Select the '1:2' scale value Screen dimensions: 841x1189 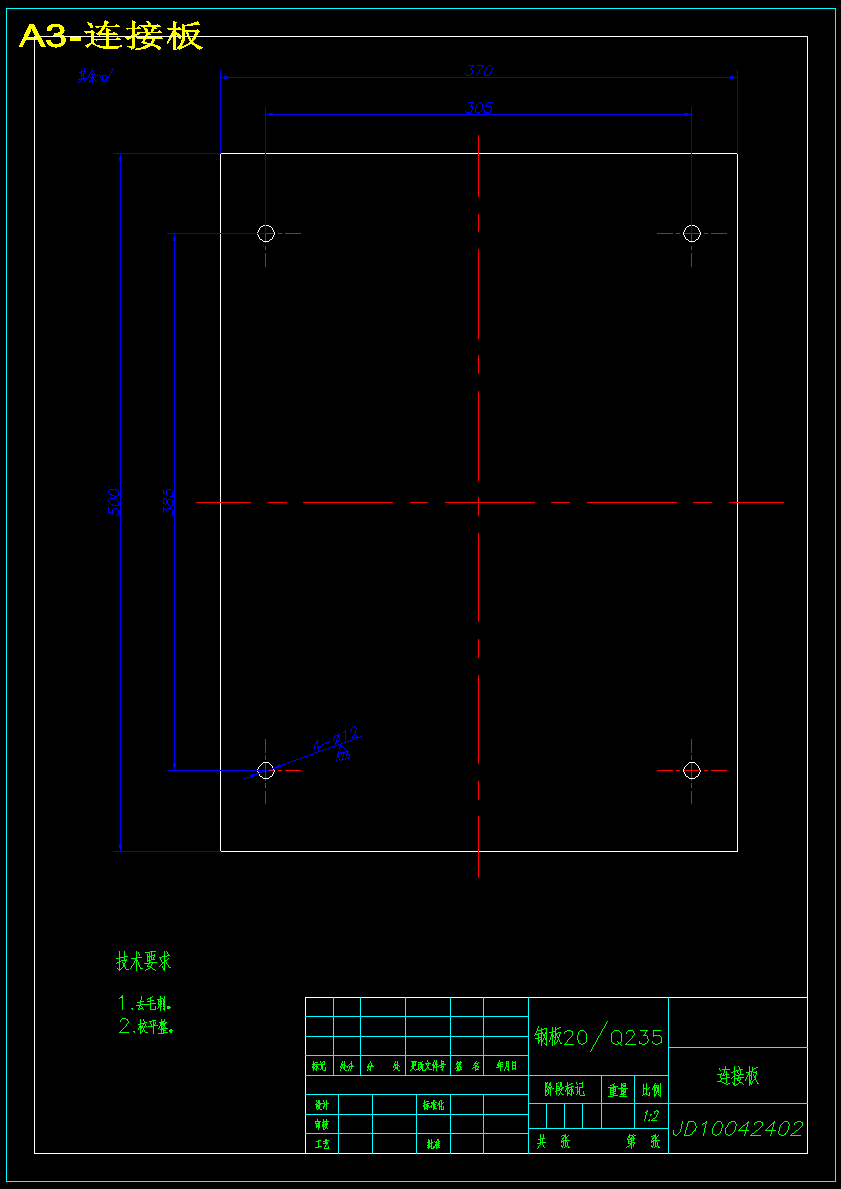tap(651, 1116)
